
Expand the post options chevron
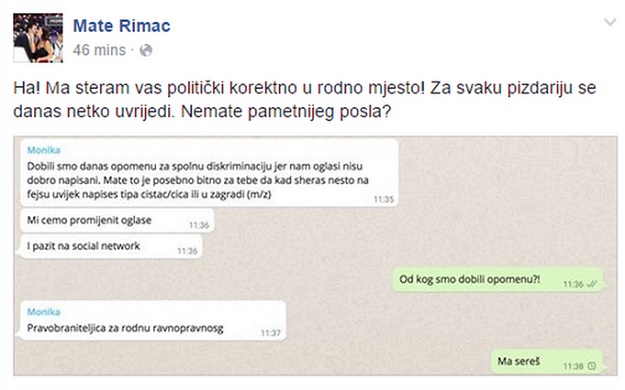pyautogui.click(x=610, y=22)
